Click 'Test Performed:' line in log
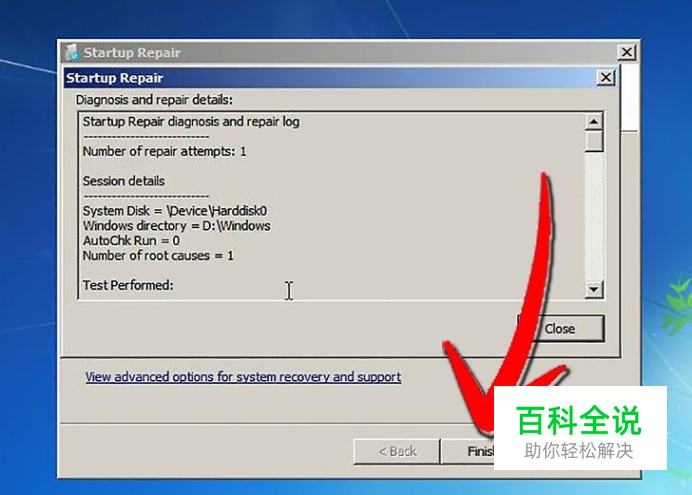 point(128,285)
